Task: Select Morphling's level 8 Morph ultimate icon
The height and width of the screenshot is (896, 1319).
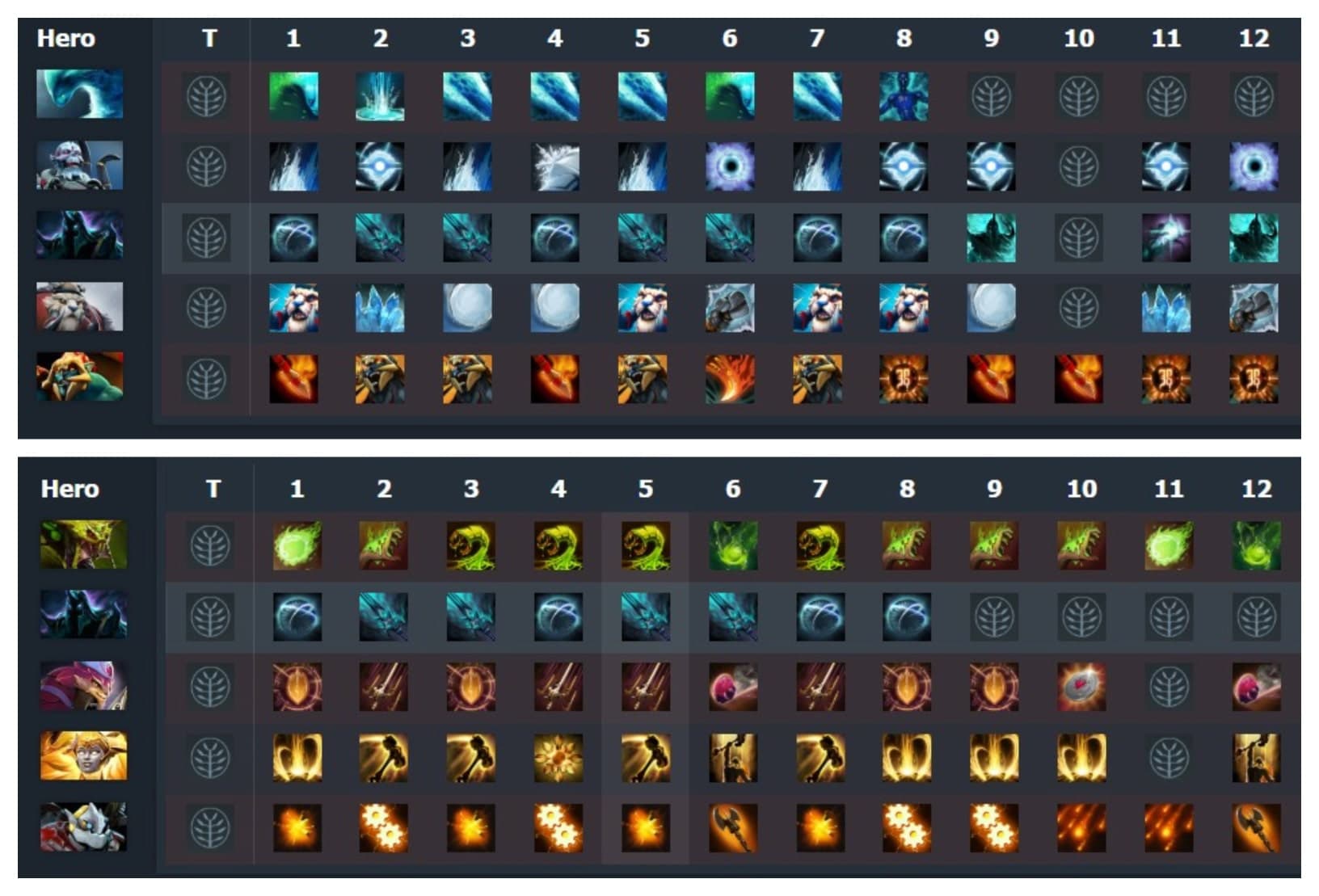Action: tap(904, 96)
